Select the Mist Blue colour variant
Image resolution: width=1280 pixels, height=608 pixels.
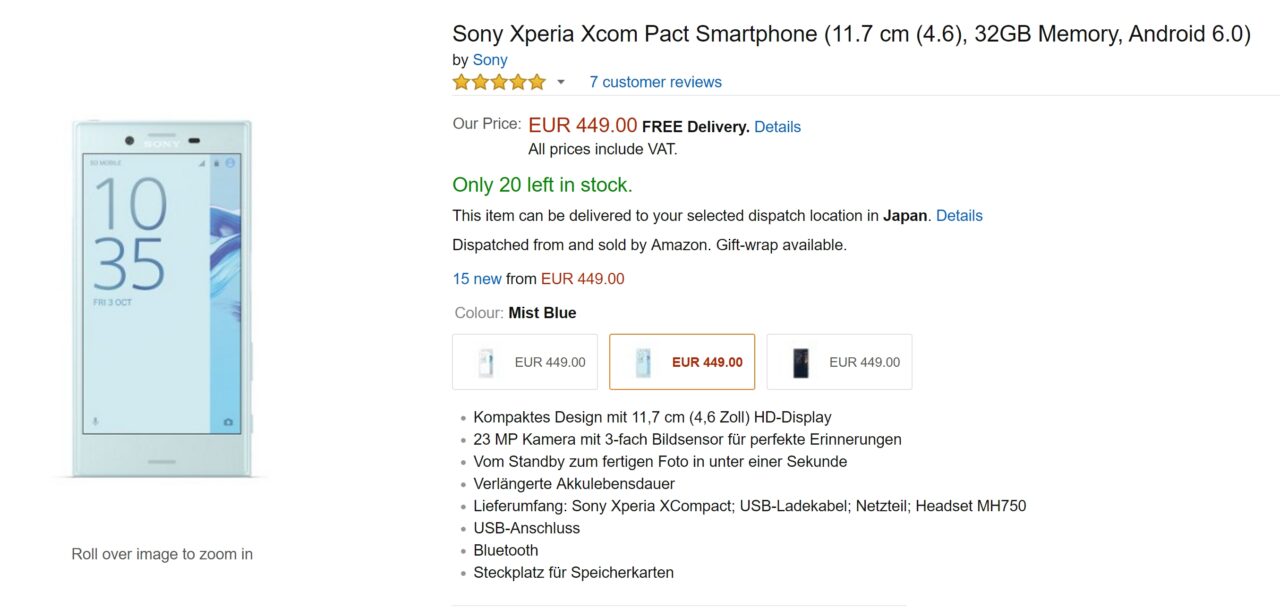click(682, 362)
